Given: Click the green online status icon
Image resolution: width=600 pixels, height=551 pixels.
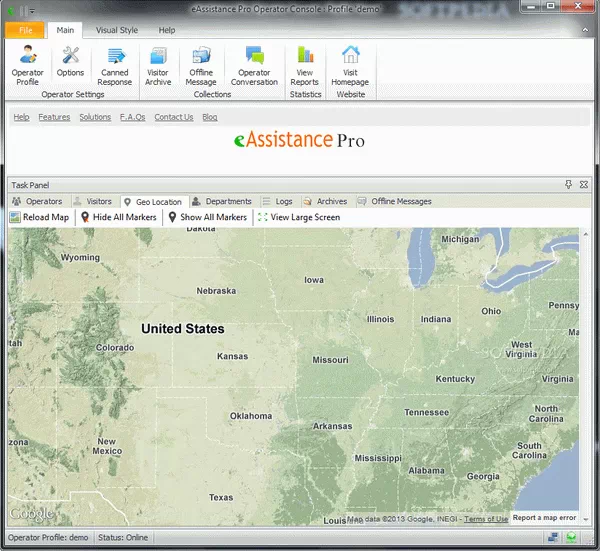Looking at the screenshot, I should click(x=571, y=537).
